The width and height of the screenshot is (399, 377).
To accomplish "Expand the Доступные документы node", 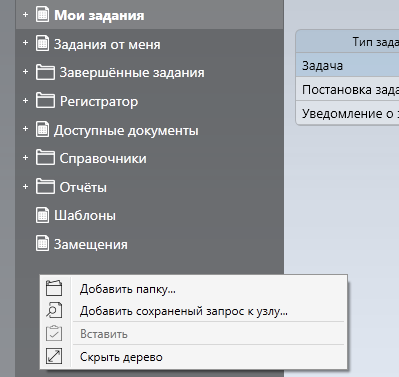I will [x=25, y=129].
